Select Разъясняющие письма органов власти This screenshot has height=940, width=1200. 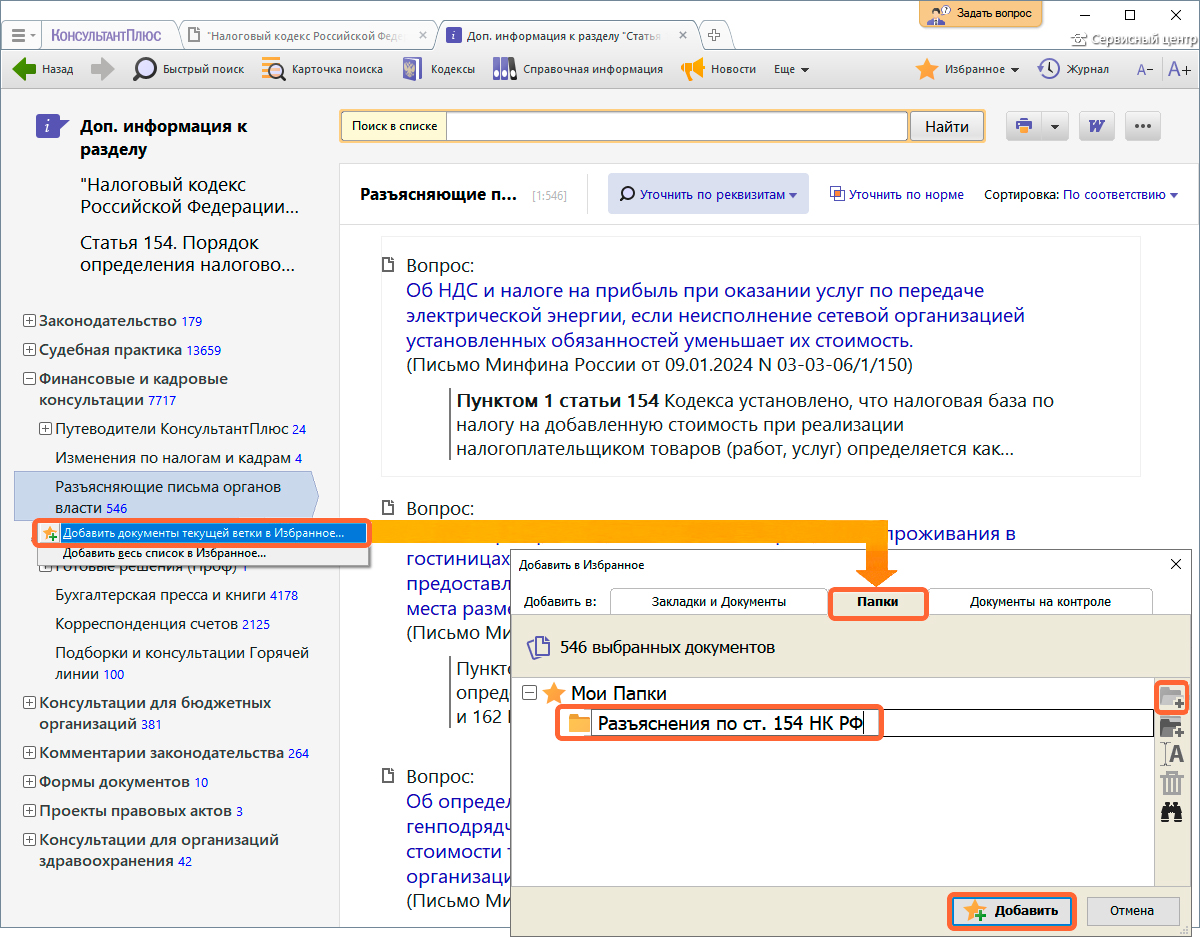(x=166, y=497)
